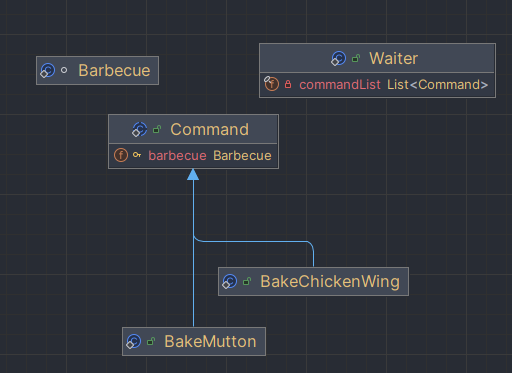Click the green public lock in Command
Screen dimensions: 512x373
pyautogui.click(x=157, y=129)
